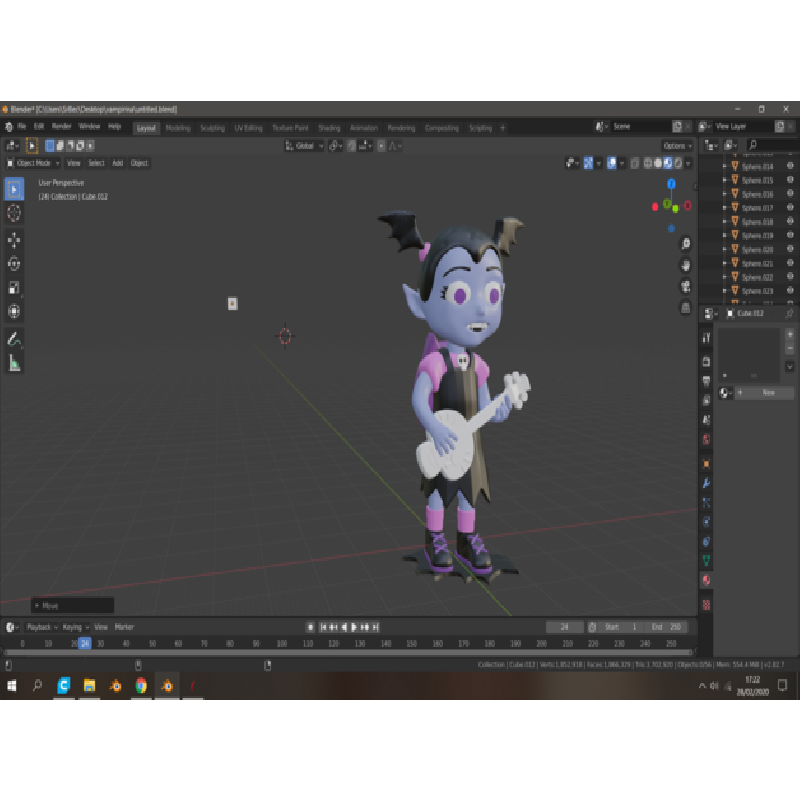Toggle viewport overlays button
This screenshot has width=800, height=800.
point(611,163)
